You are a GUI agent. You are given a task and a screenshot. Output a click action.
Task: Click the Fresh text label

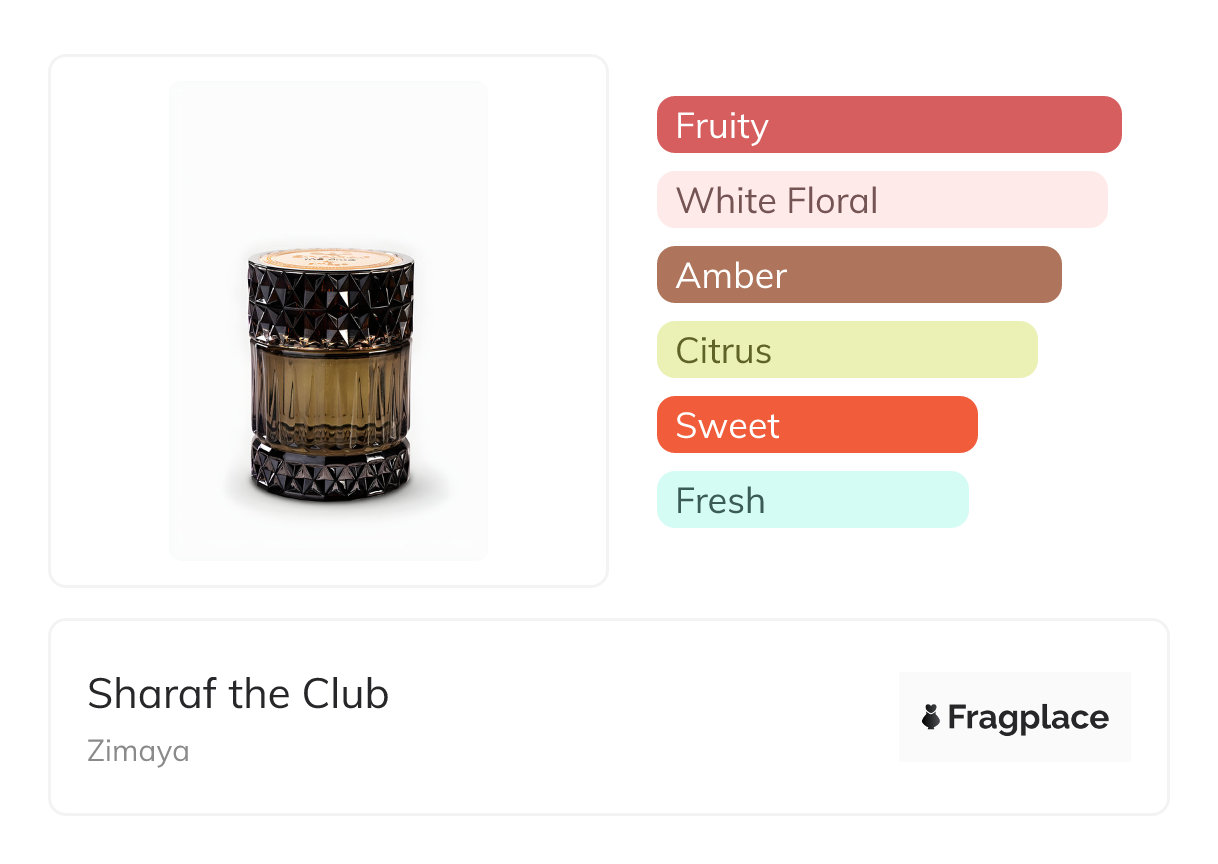pos(720,501)
